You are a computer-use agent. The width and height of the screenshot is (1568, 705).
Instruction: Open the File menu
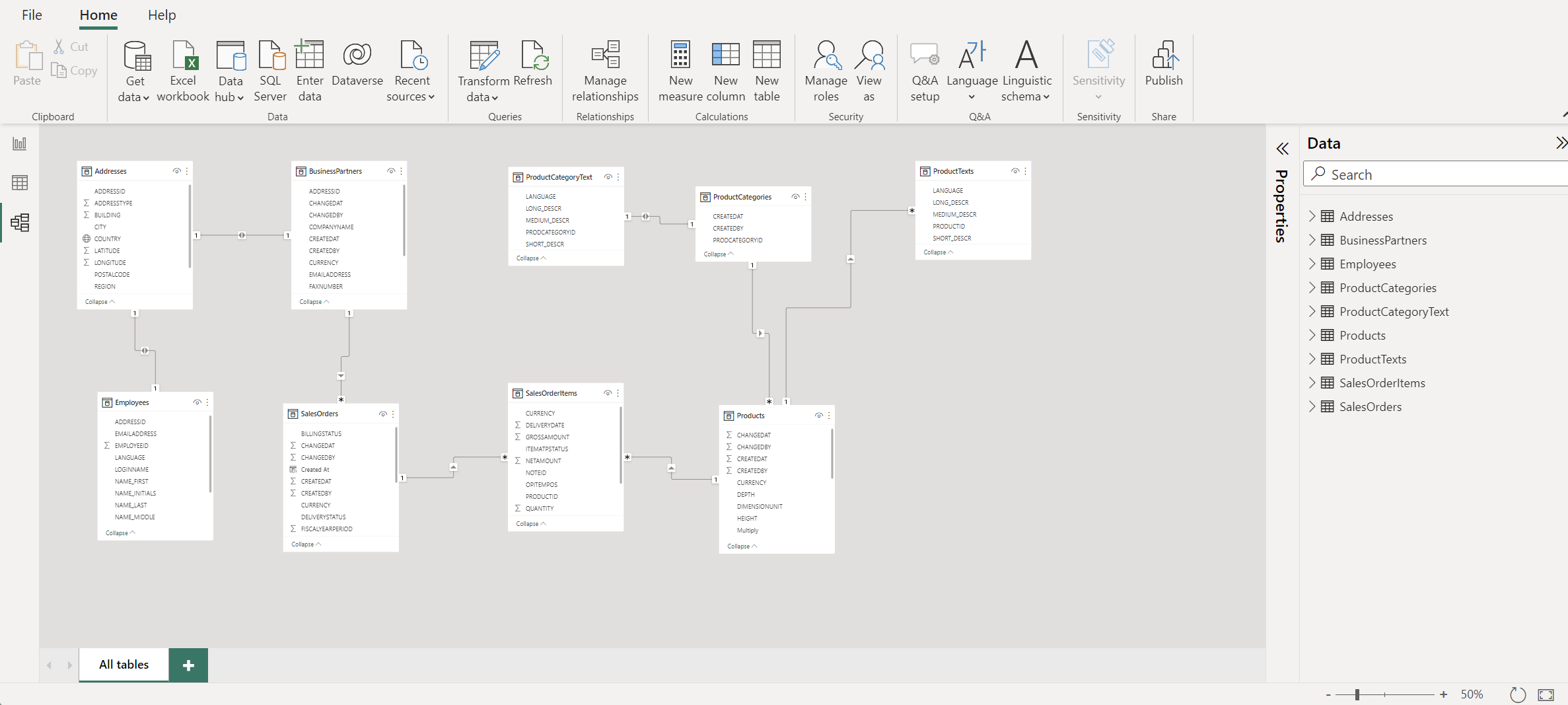coord(32,15)
